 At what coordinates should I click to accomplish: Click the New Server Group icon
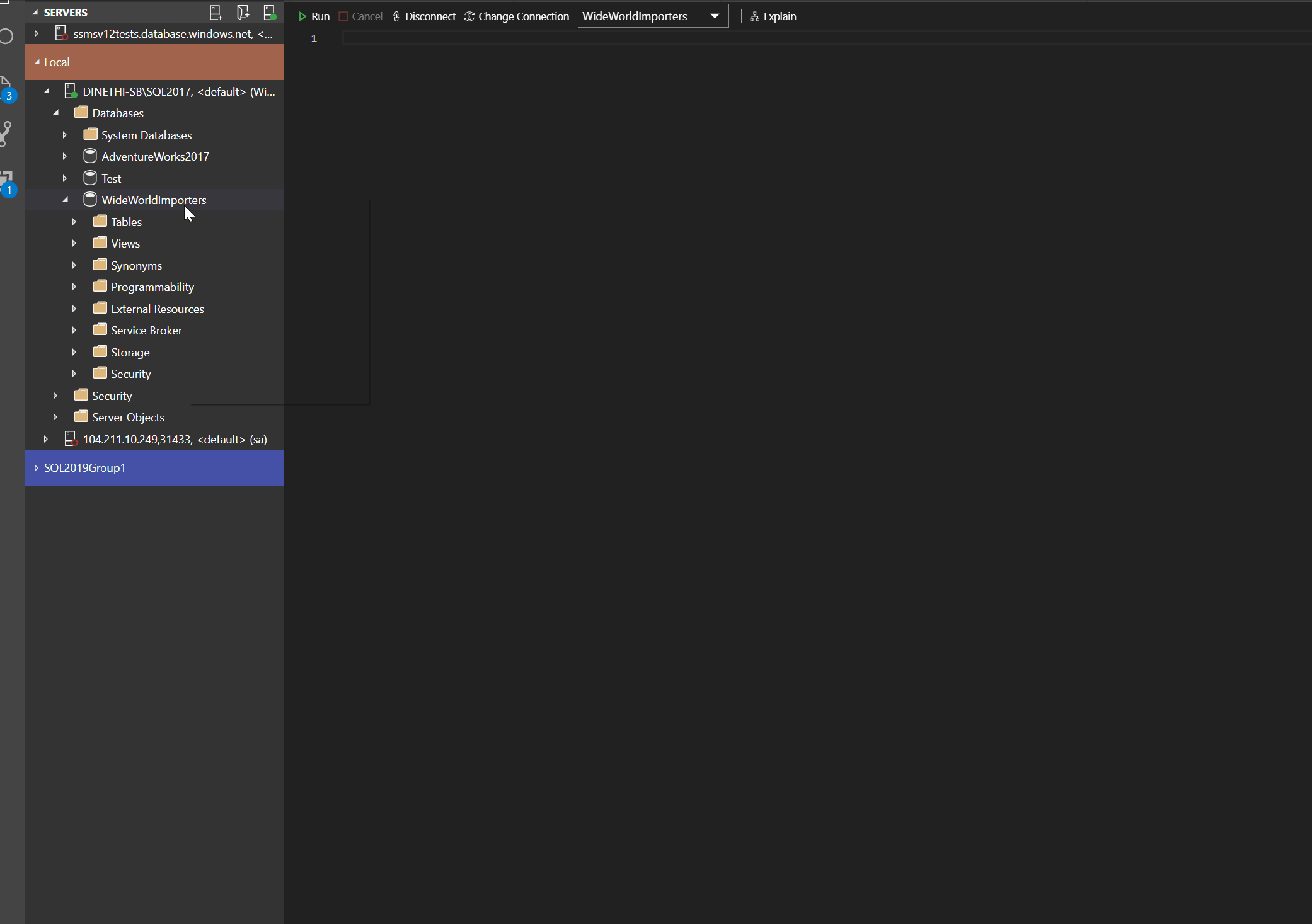click(x=244, y=12)
